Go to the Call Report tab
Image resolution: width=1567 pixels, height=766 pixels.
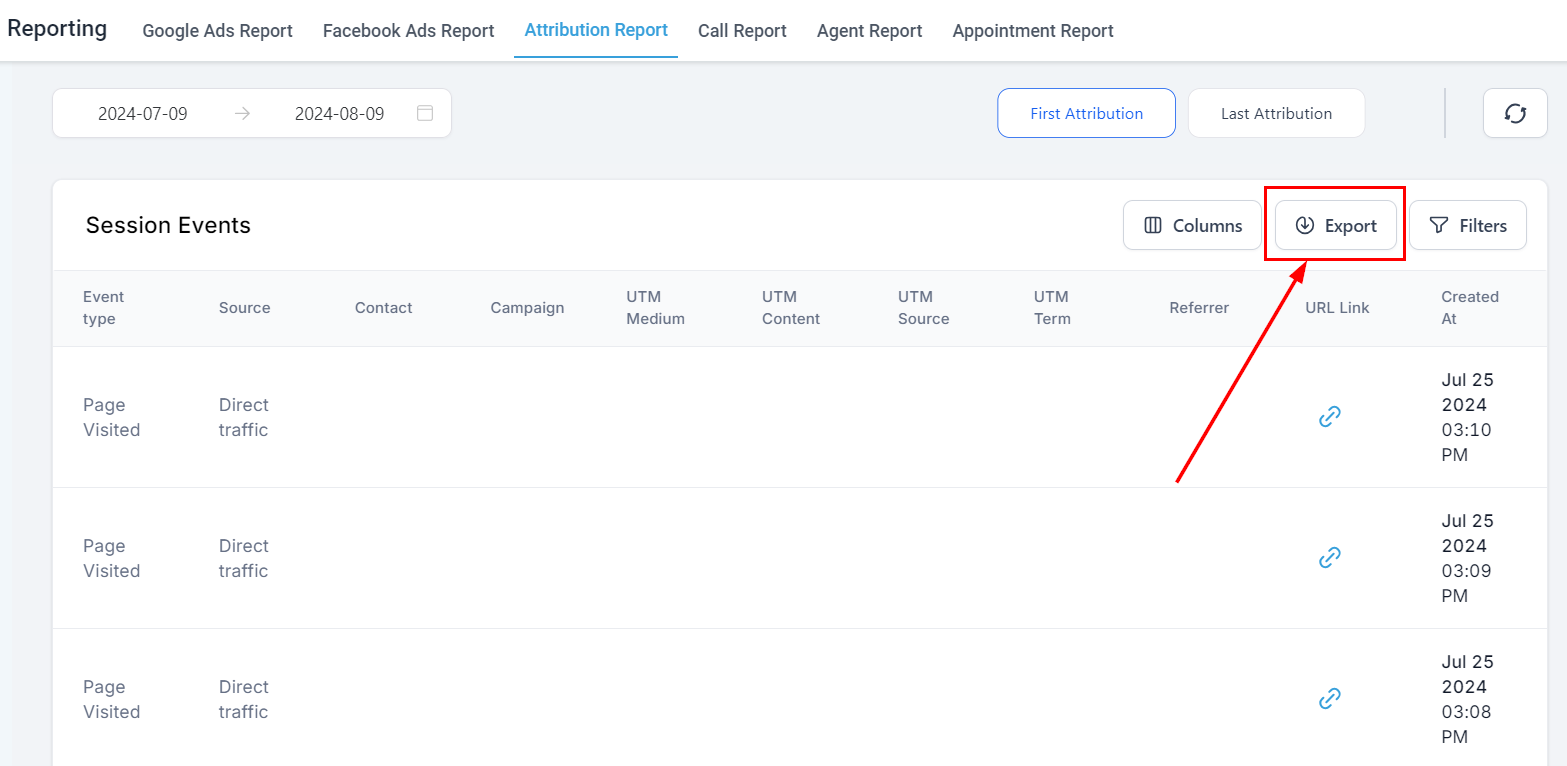click(x=742, y=31)
